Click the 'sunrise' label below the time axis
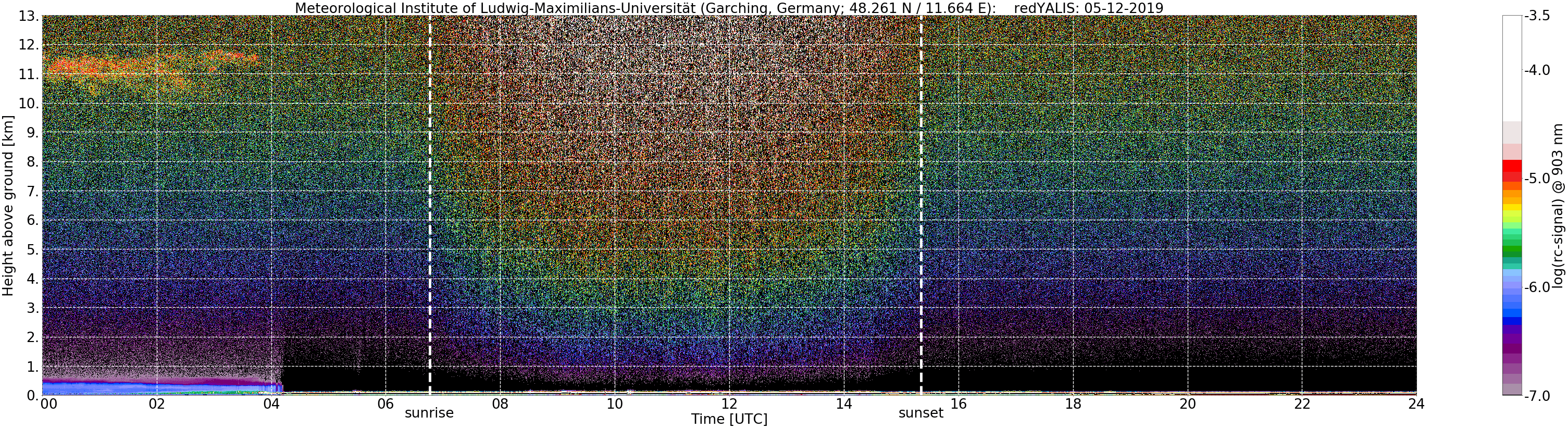The width and height of the screenshot is (1568, 429). click(430, 412)
